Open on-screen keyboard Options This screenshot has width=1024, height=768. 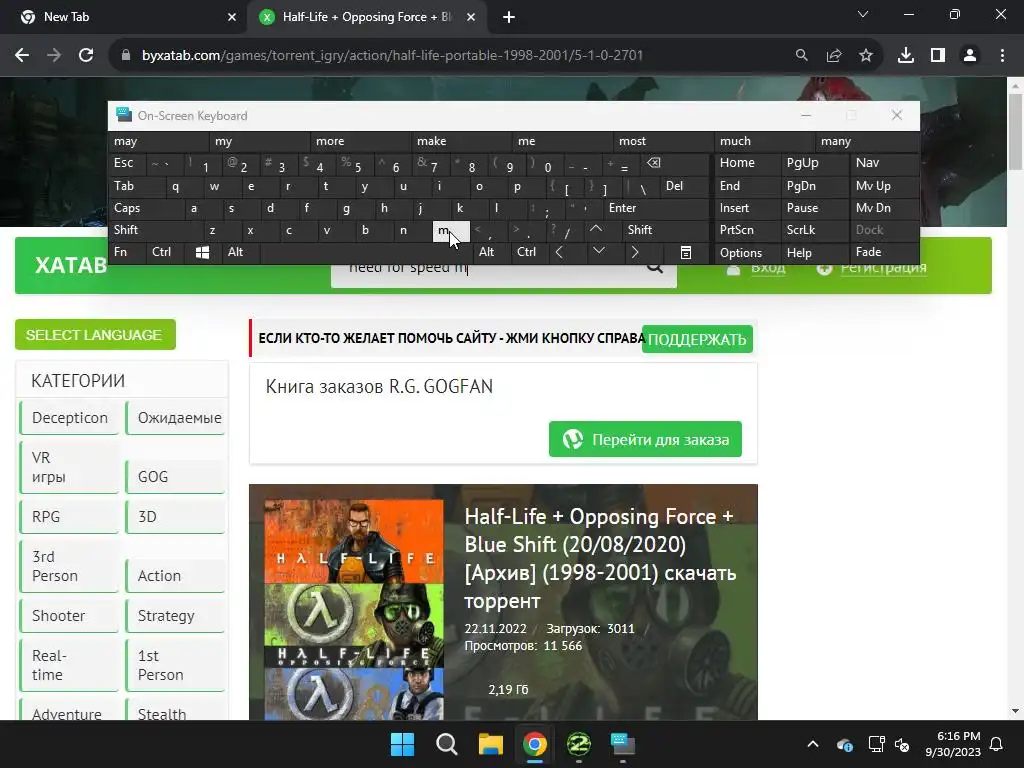tap(746, 253)
